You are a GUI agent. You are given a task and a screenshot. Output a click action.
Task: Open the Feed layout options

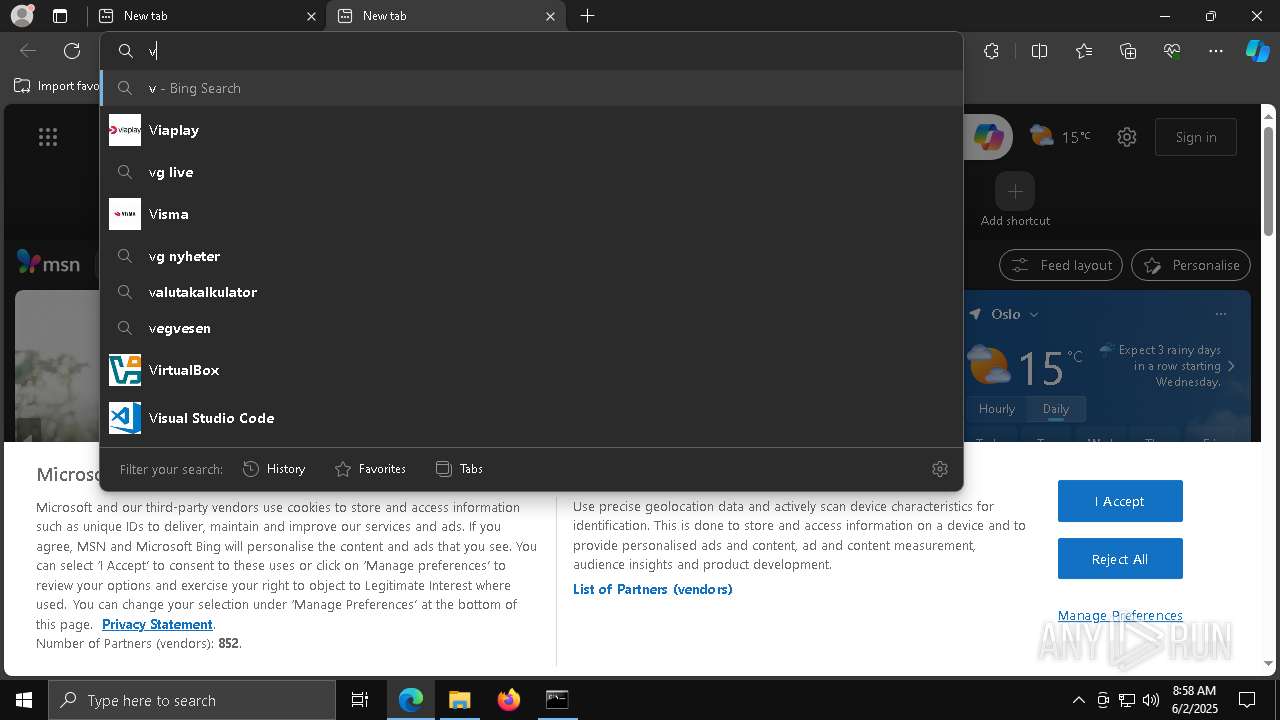(1061, 265)
